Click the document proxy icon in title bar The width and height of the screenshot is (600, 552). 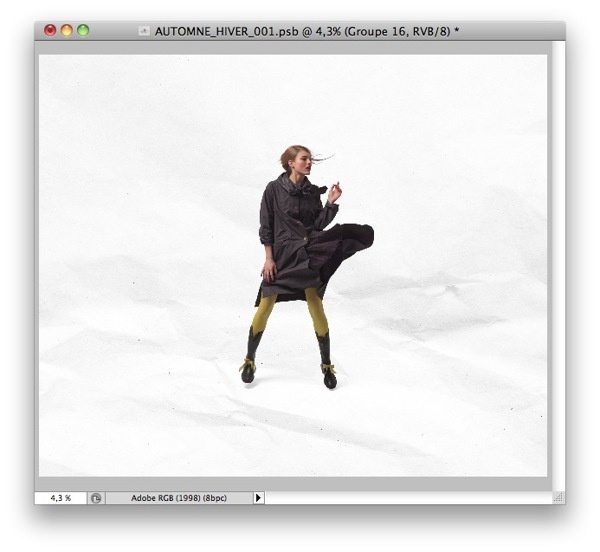(144, 31)
